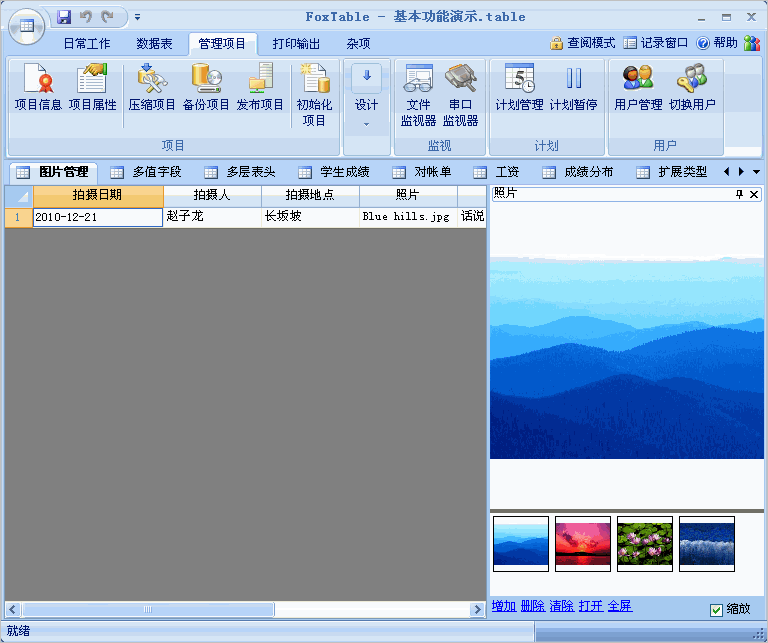Open the 多值字段 table tab

[x=146, y=172]
